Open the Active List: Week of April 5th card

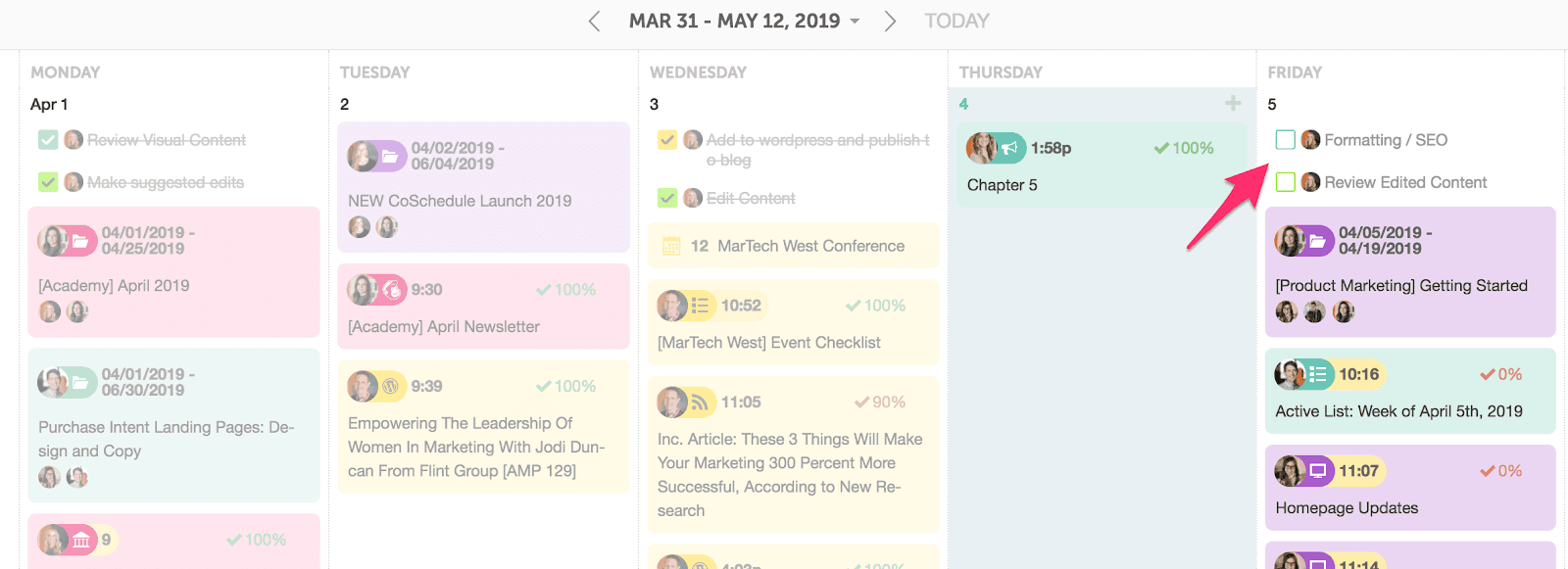1398,411
